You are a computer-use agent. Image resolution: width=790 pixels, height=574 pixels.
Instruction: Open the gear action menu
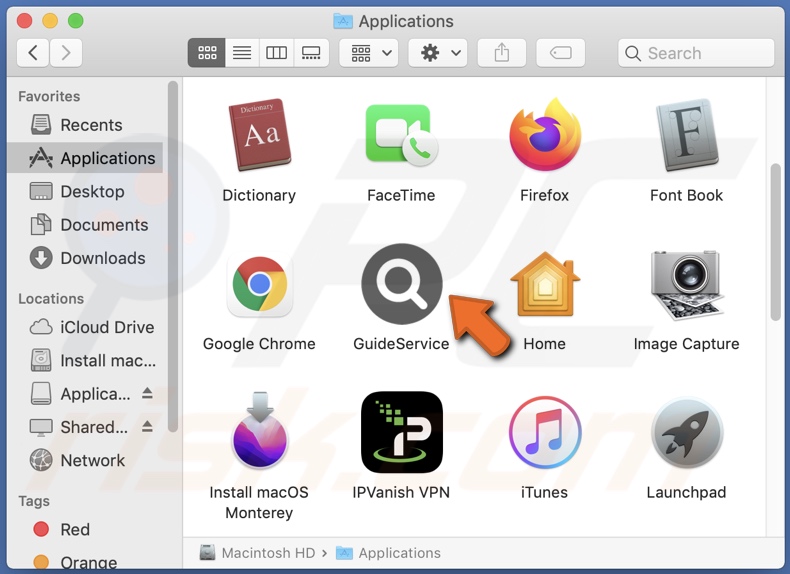(x=437, y=53)
